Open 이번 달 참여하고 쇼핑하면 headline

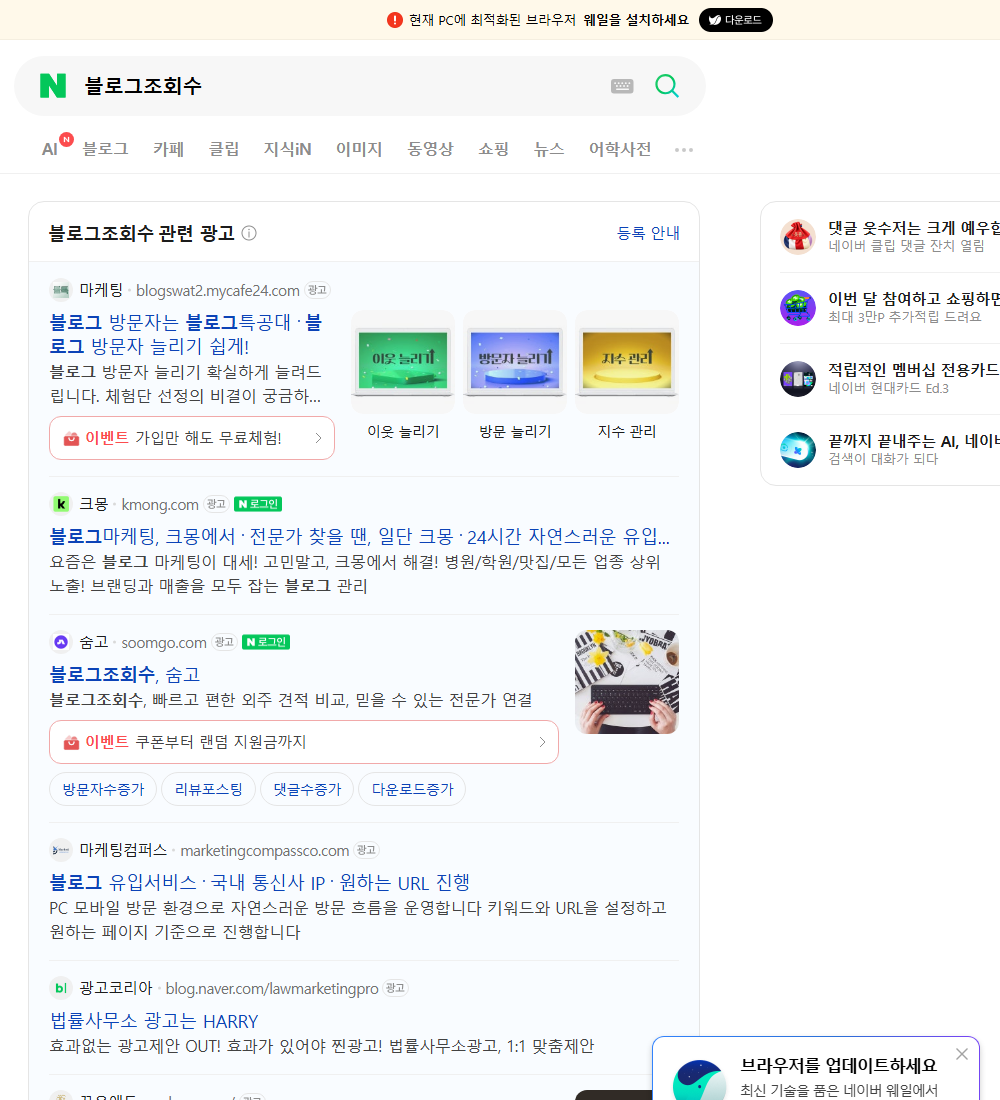point(914,299)
